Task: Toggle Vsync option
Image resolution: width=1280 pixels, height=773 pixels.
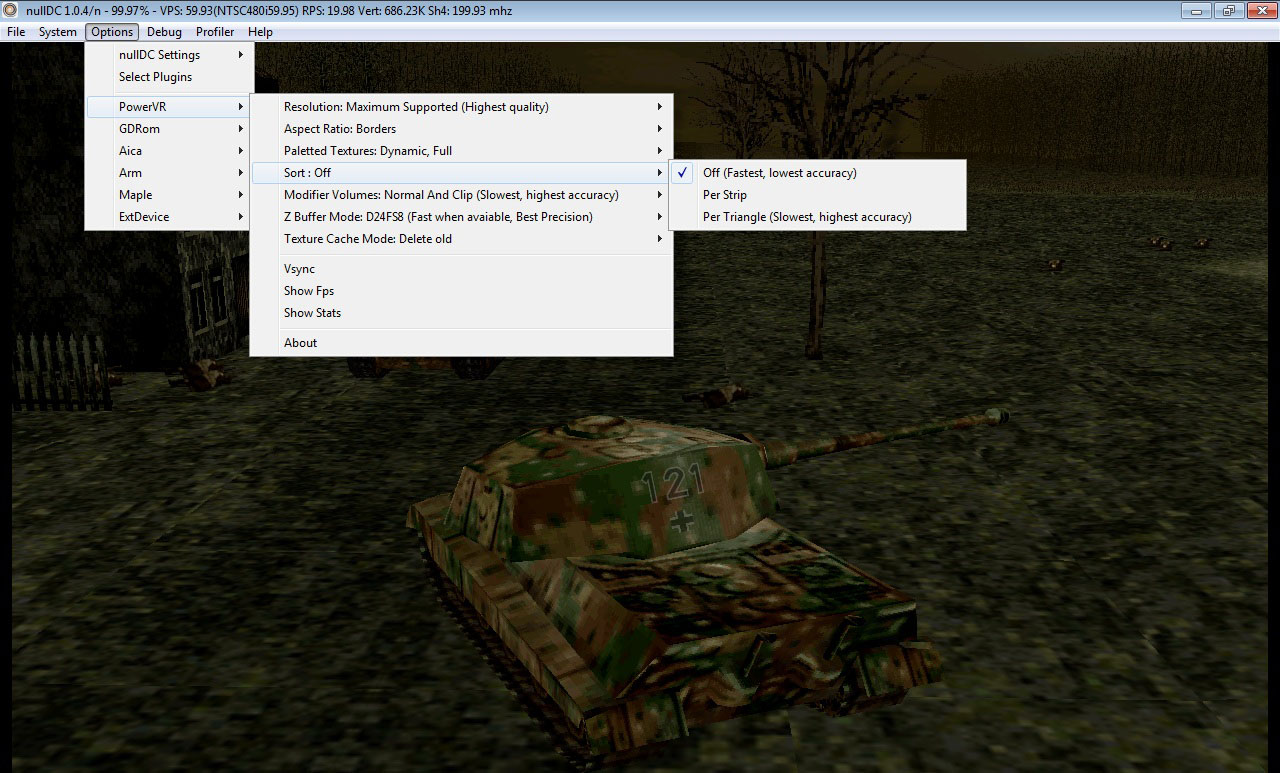Action: pos(461,269)
